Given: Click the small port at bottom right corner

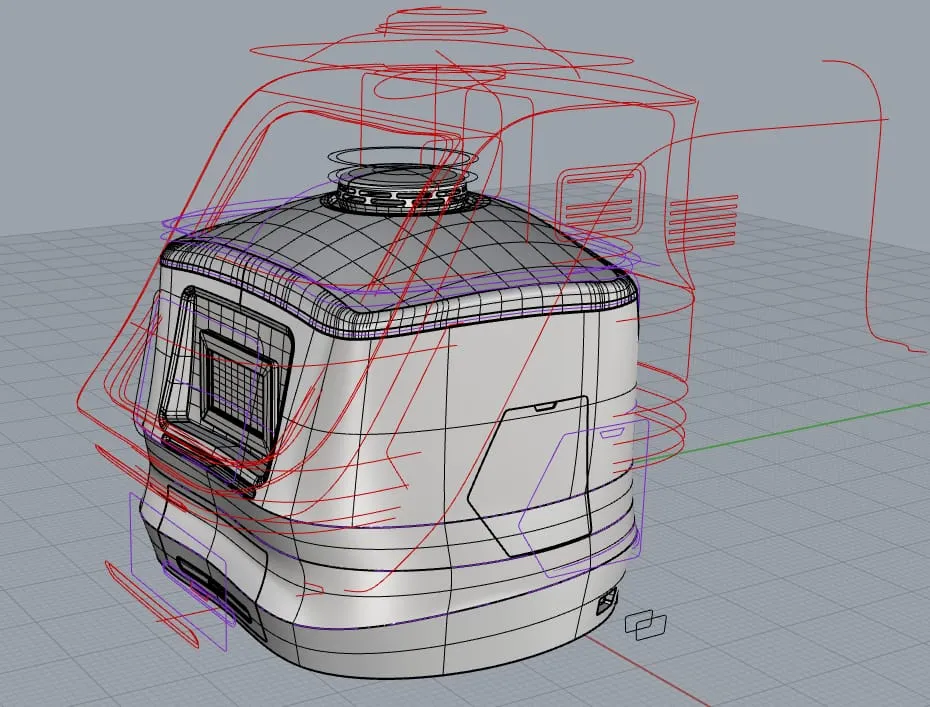Looking at the screenshot, I should pyautogui.click(x=607, y=602).
